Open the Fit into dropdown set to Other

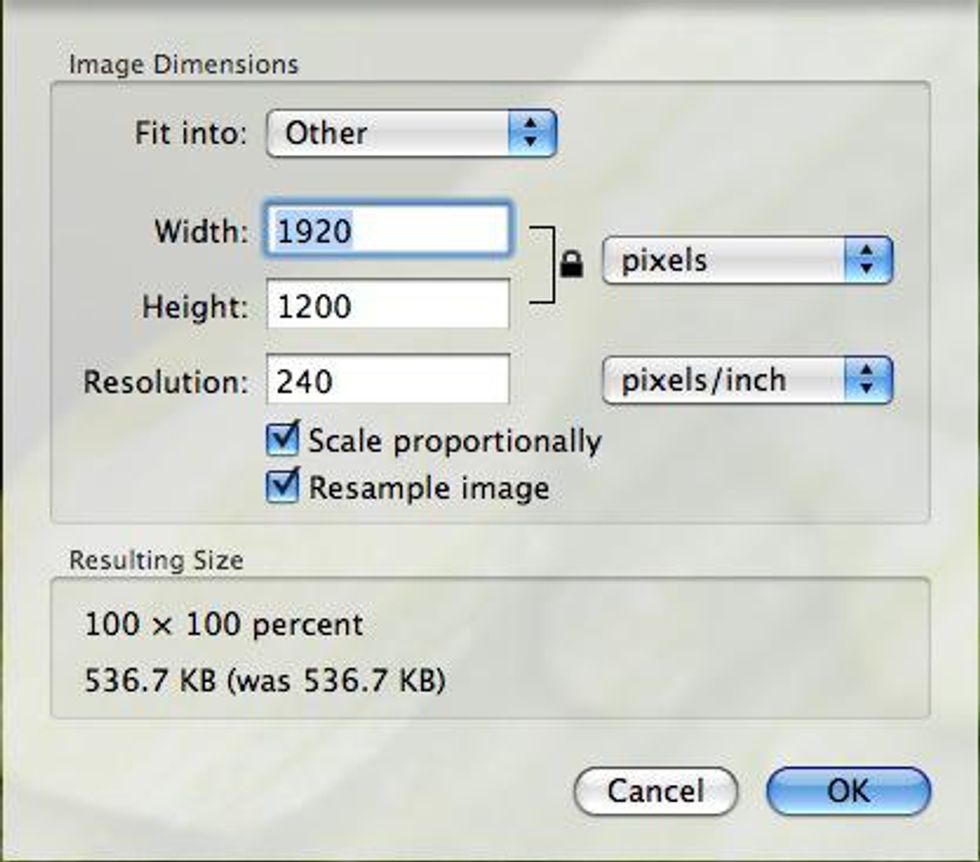(x=410, y=133)
